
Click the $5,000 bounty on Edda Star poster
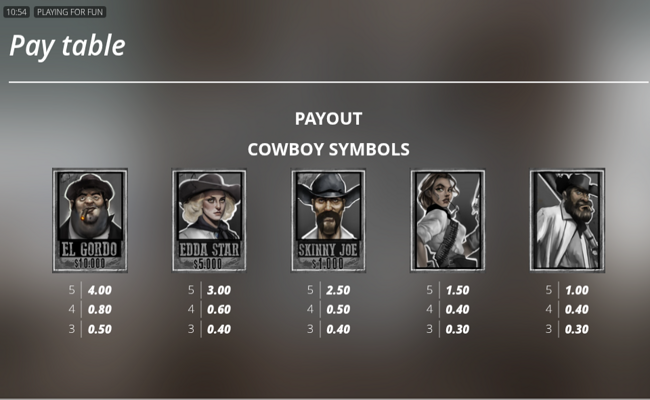(208, 263)
